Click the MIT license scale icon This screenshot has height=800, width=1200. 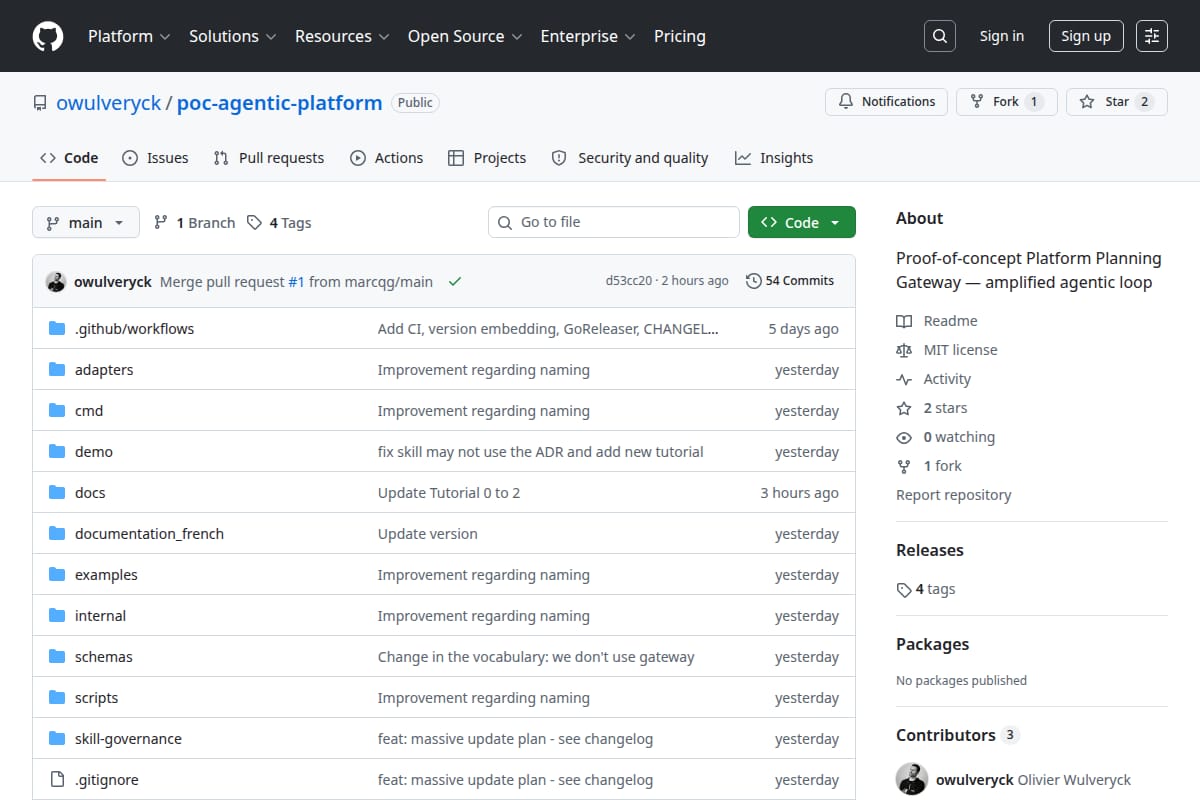(x=904, y=350)
